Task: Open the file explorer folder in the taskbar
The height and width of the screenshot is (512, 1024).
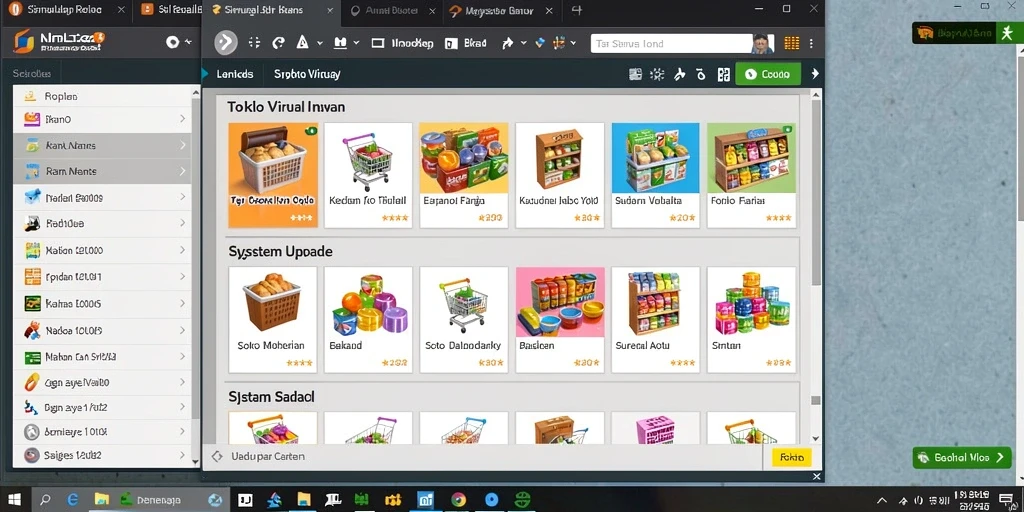Action: pyautogui.click(x=102, y=500)
